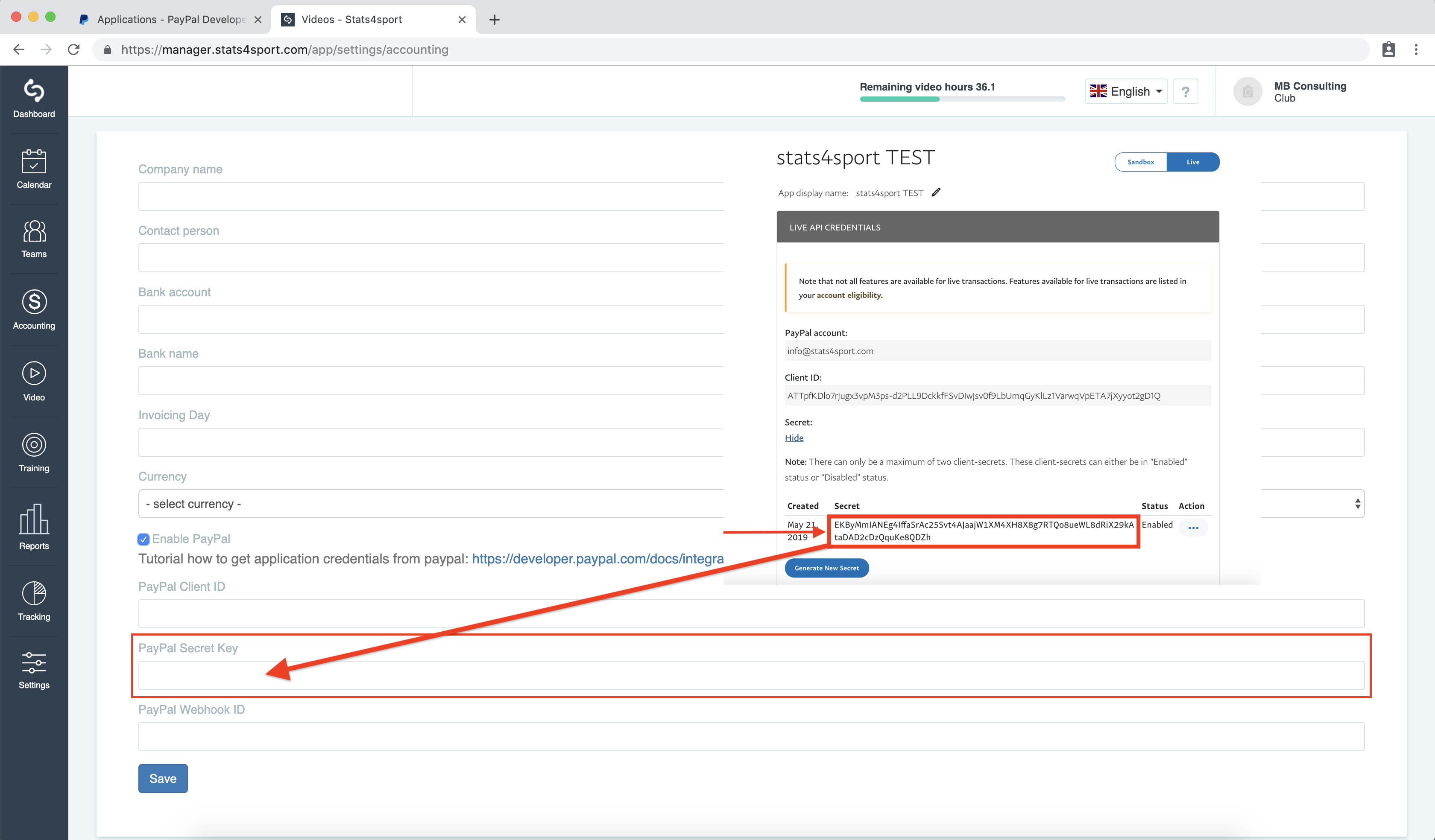Screen dimensions: 1435x840
Task: Go to Teams in sidebar
Action: 34,239
